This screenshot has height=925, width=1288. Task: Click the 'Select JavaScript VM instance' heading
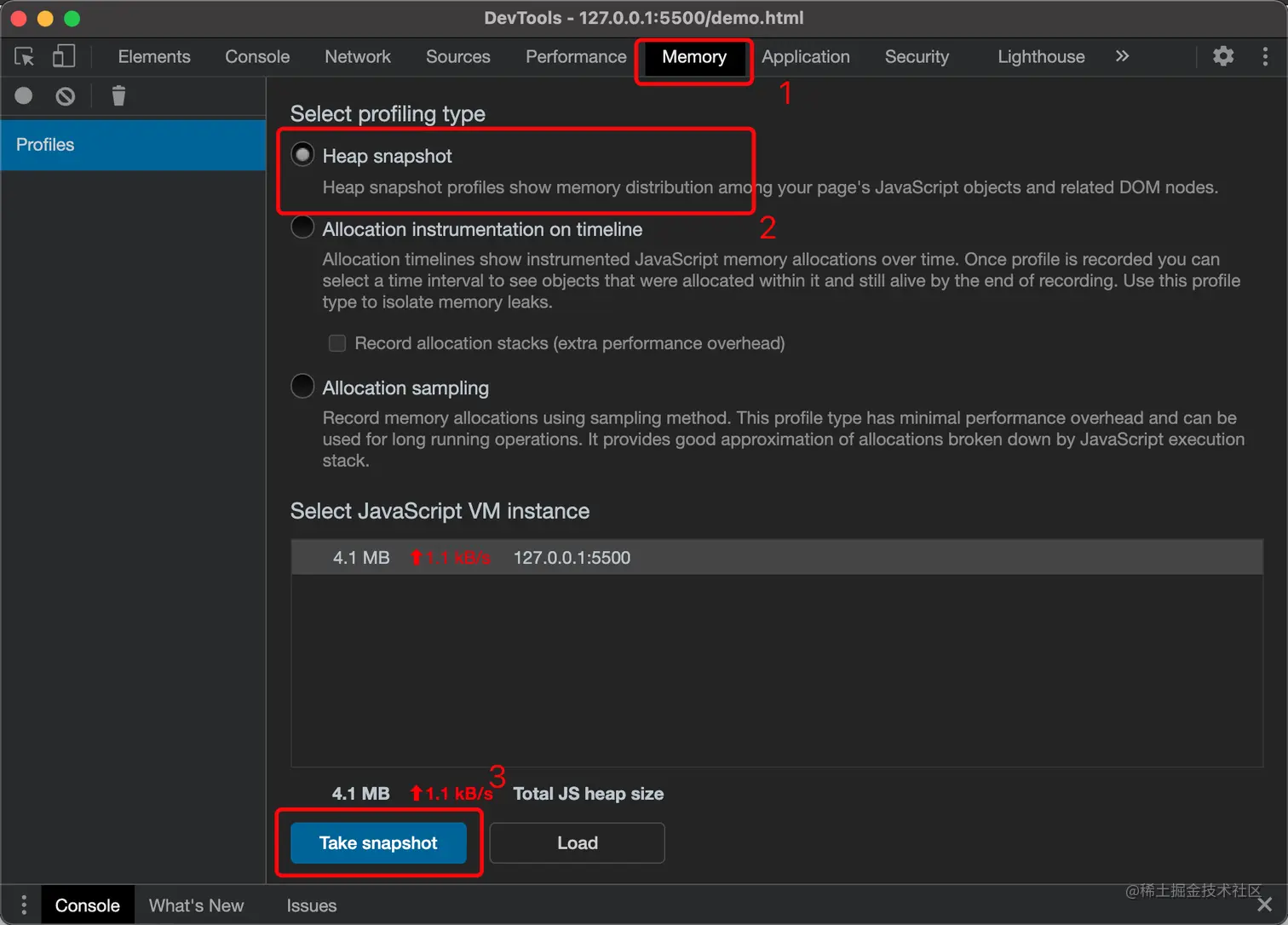tap(440, 510)
